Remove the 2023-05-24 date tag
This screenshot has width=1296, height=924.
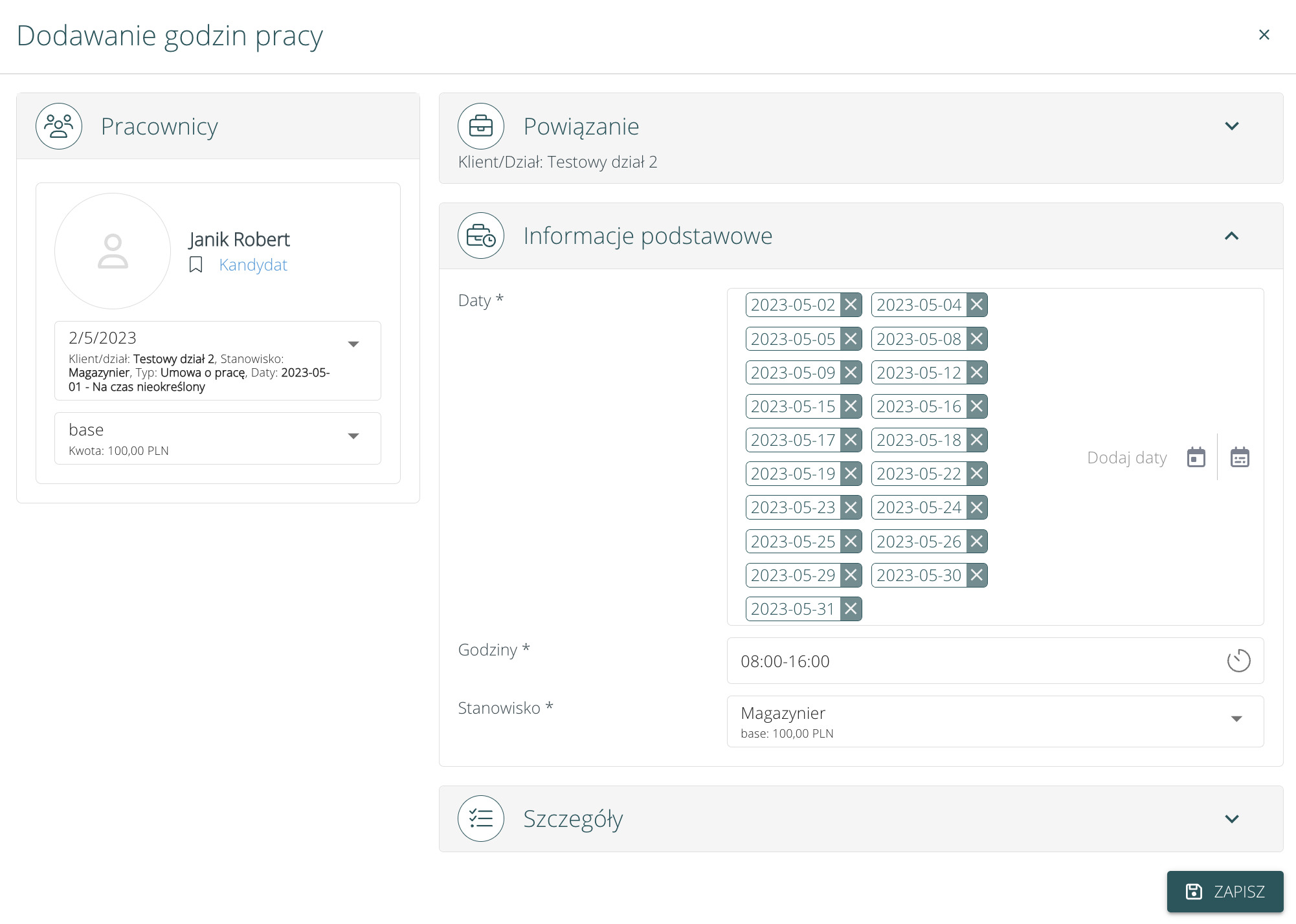point(976,508)
